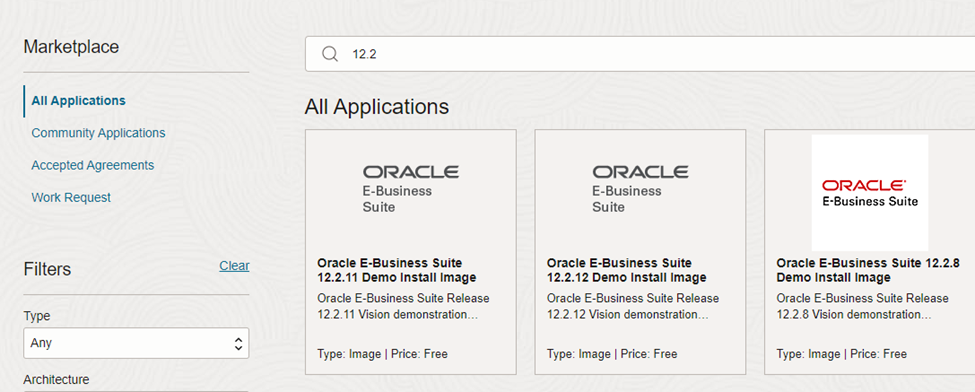Clear all filters via Clear link
This screenshot has width=975, height=392.
tap(234, 266)
